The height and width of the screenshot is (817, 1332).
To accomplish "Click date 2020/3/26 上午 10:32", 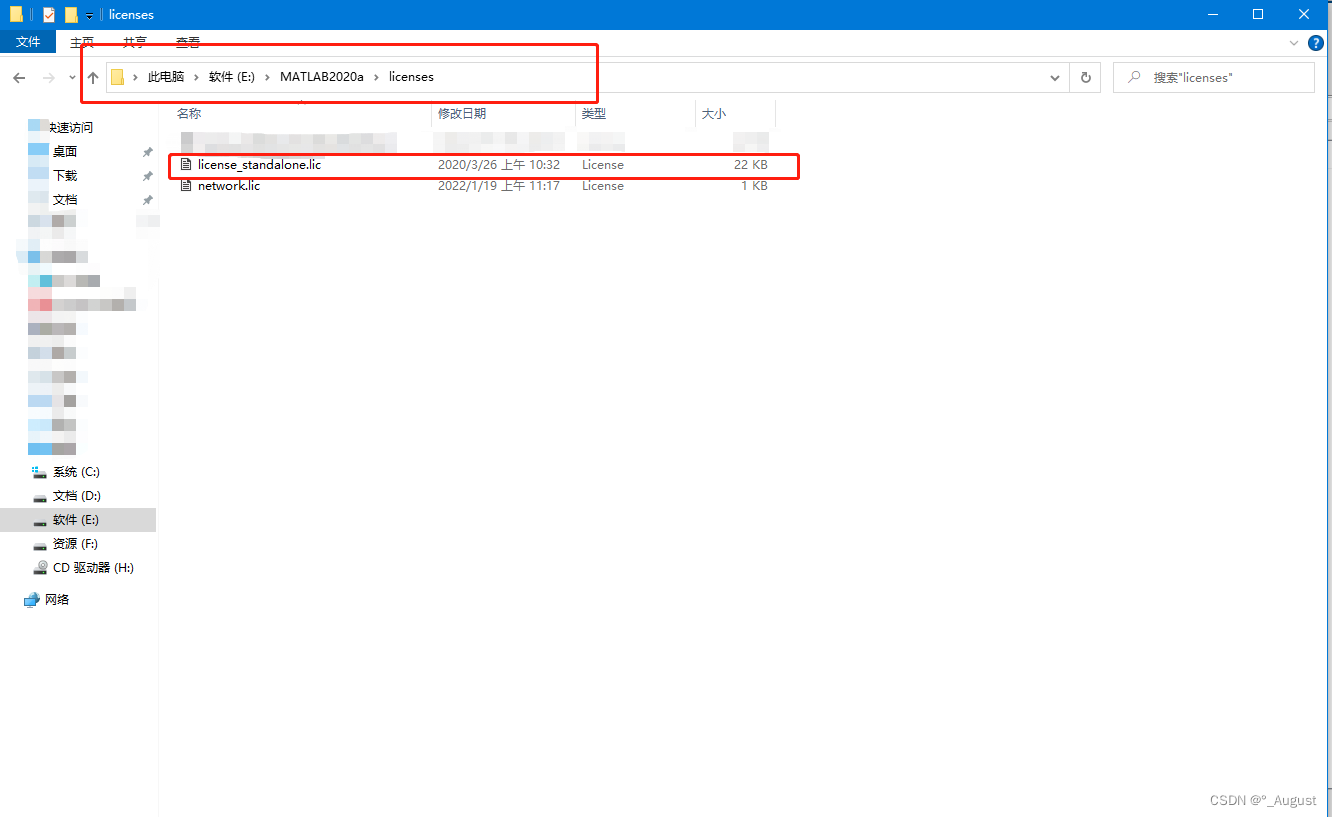I will point(499,164).
